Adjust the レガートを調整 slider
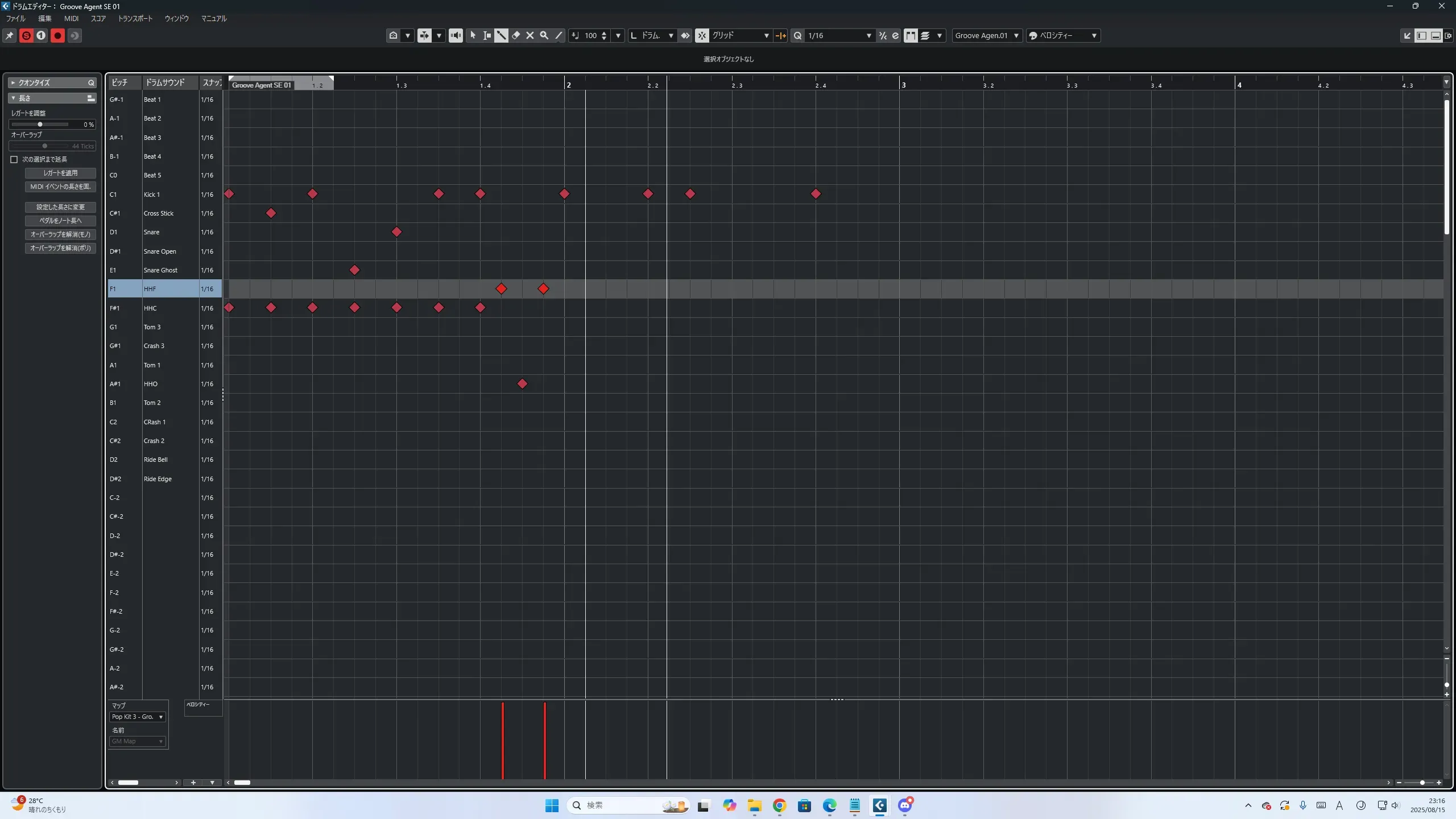Viewport: 1456px width, 819px height. pyautogui.click(x=40, y=124)
